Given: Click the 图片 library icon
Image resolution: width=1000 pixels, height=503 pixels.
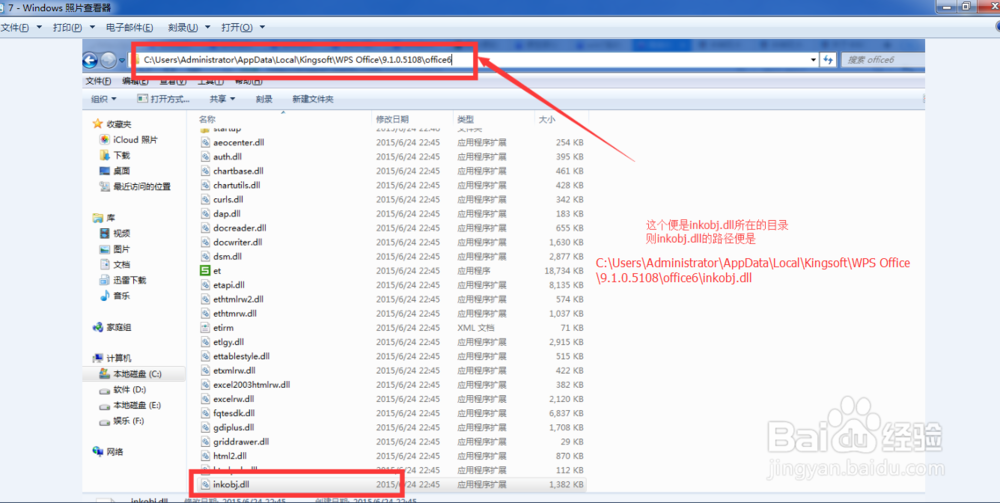Looking at the screenshot, I should click(x=105, y=249).
